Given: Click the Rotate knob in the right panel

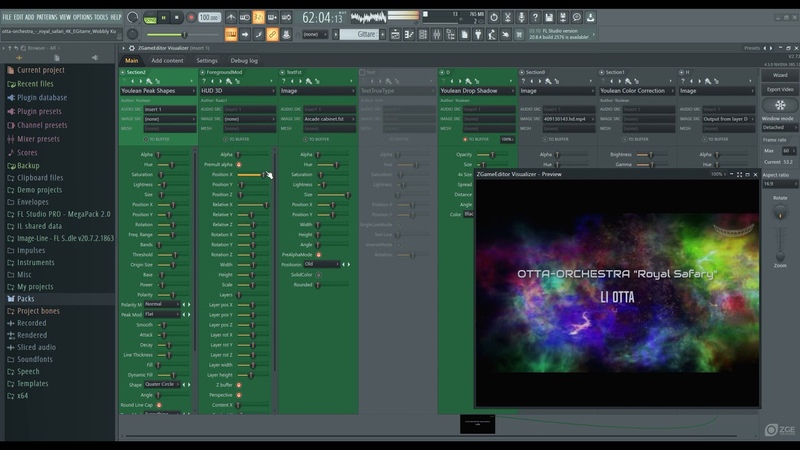Looking at the screenshot, I should [x=780, y=213].
